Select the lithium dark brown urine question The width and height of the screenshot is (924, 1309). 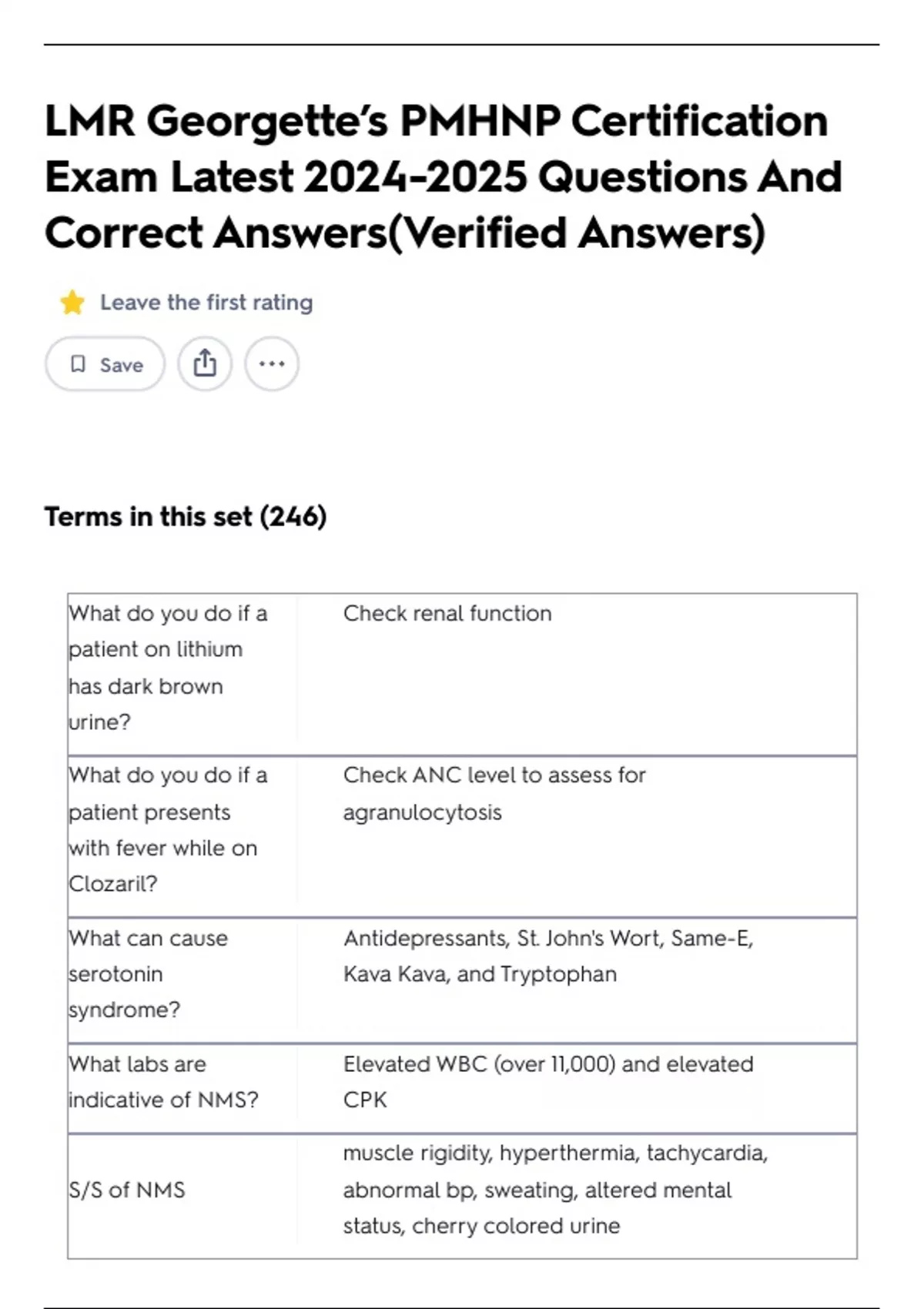tap(168, 667)
